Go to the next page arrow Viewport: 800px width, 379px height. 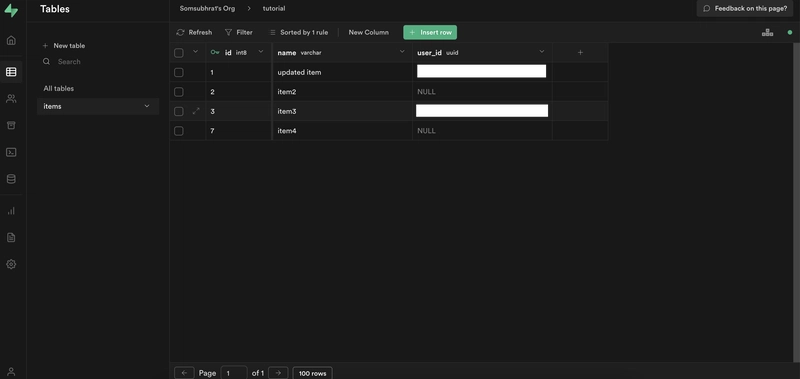pyautogui.click(x=278, y=373)
